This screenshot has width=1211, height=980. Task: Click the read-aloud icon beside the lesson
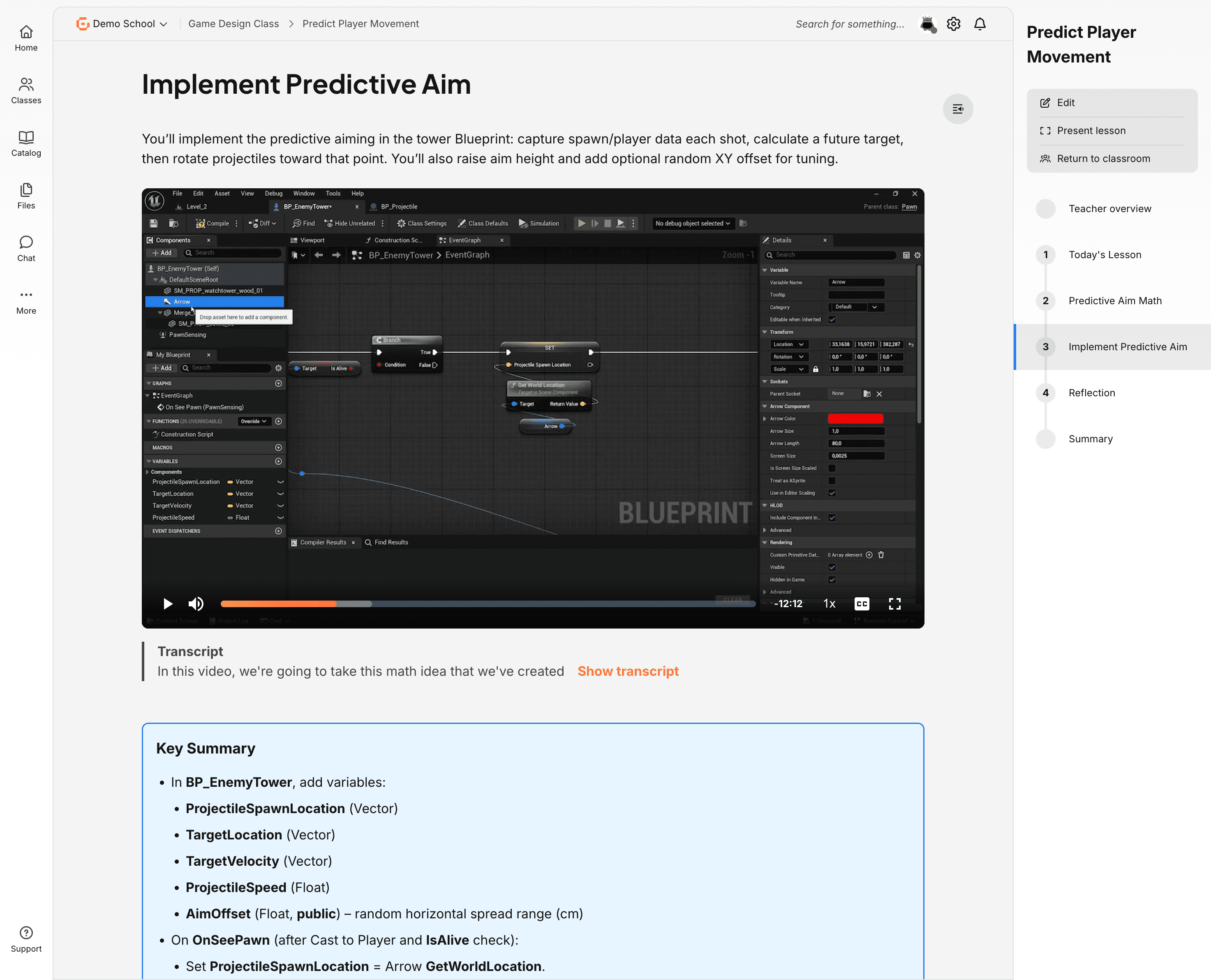tap(958, 109)
